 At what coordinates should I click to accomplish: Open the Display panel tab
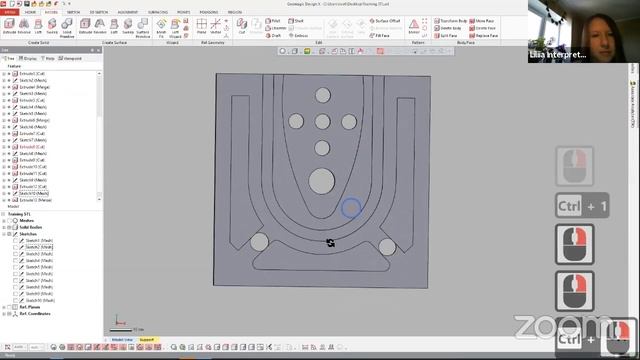click(x=28, y=59)
